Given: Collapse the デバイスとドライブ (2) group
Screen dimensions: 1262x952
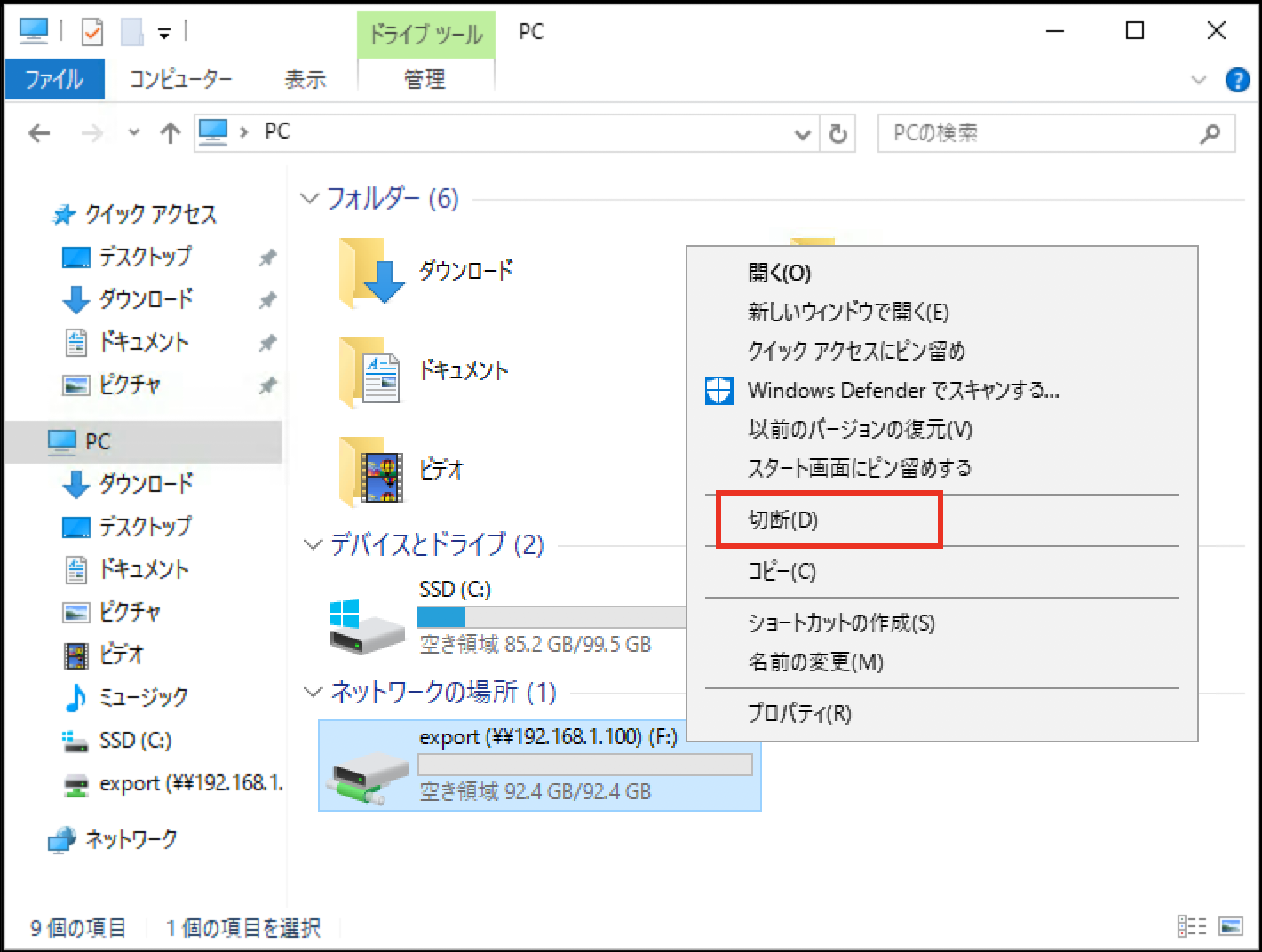Looking at the screenshot, I should 313,544.
